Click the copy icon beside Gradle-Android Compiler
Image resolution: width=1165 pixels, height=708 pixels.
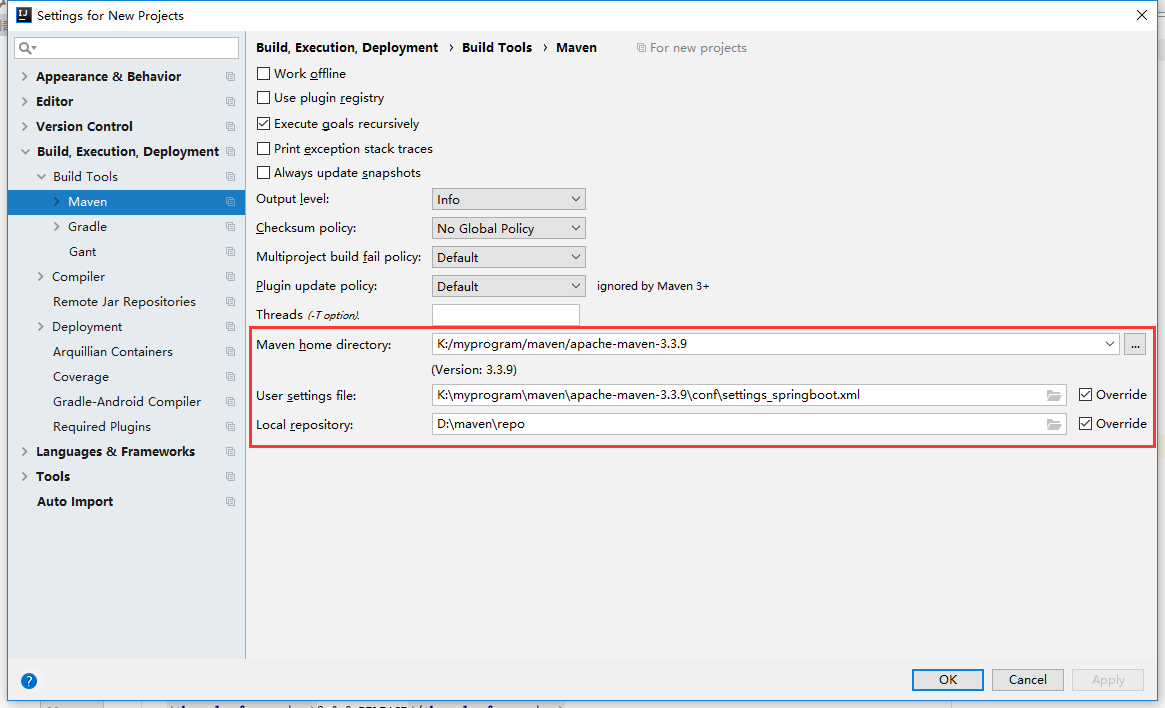tap(230, 402)
